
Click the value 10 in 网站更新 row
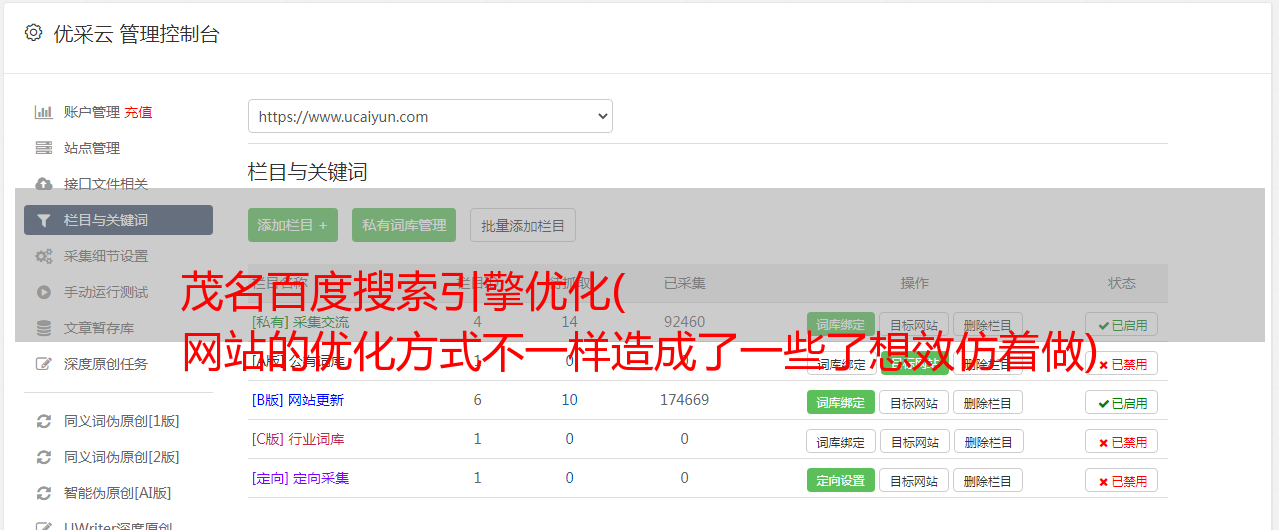569,400
